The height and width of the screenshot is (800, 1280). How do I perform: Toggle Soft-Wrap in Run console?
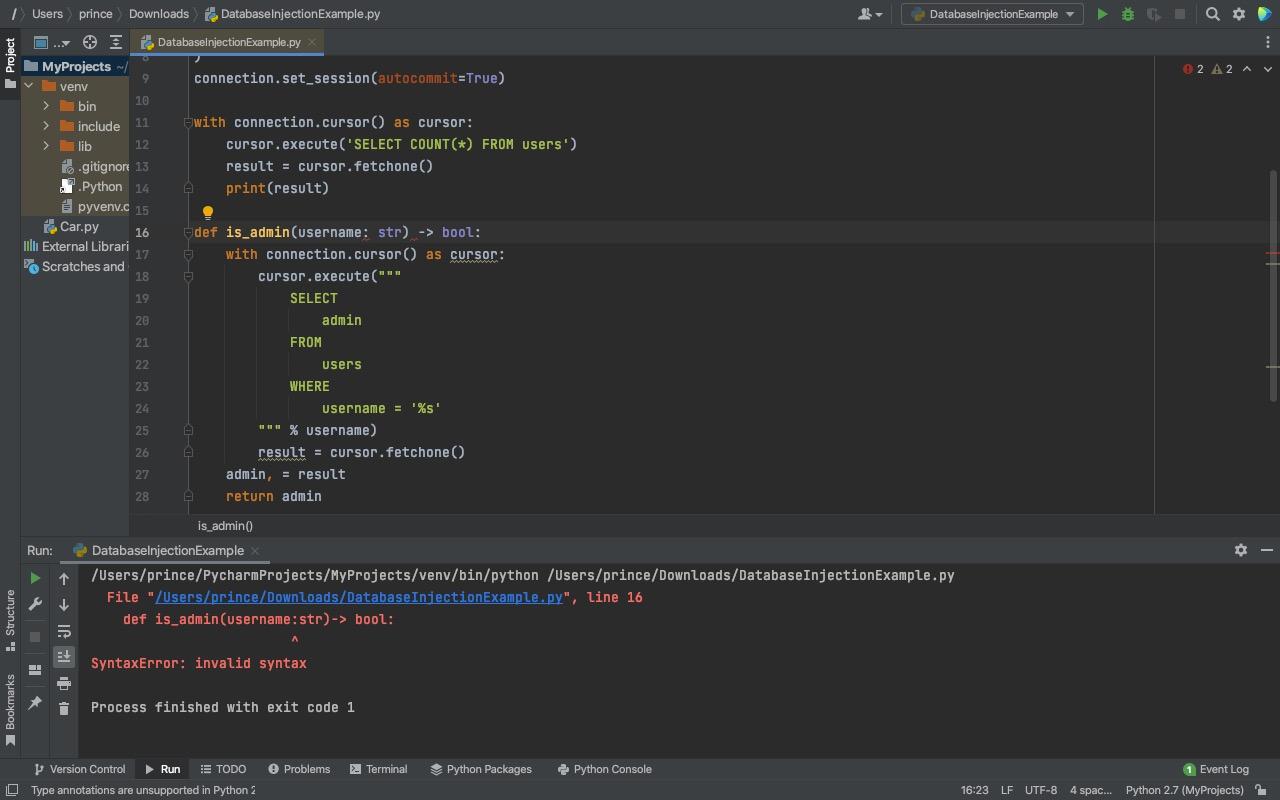pyautogui.click(x=64, y=631)
